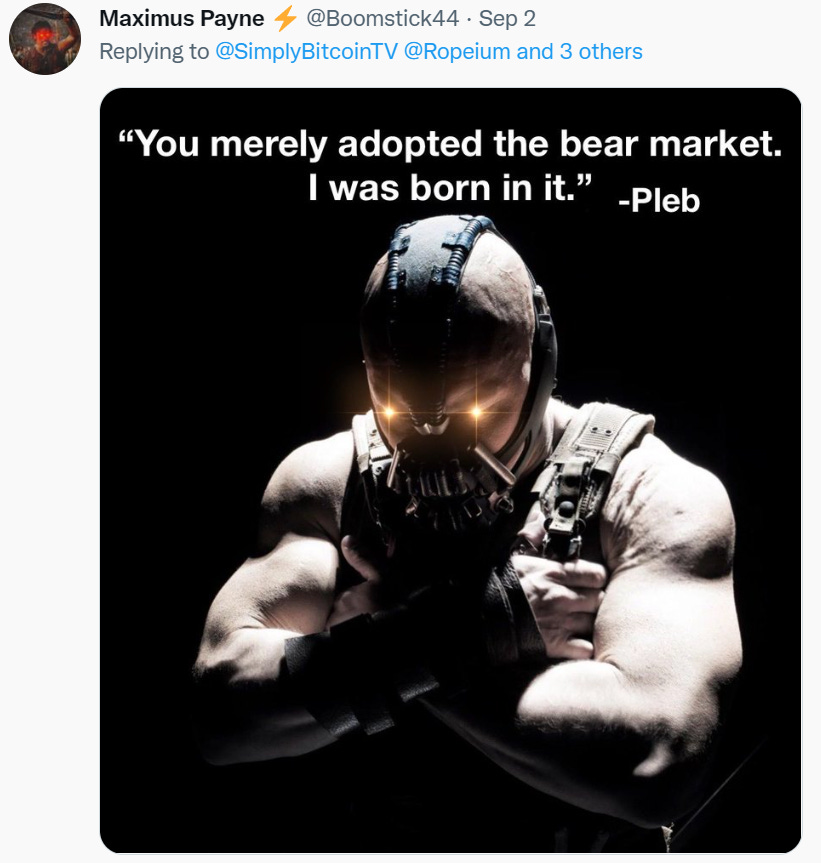821x863 pixels.
Task: Visit the @Boomstick44 handle
Action: [x=382, y=19]
